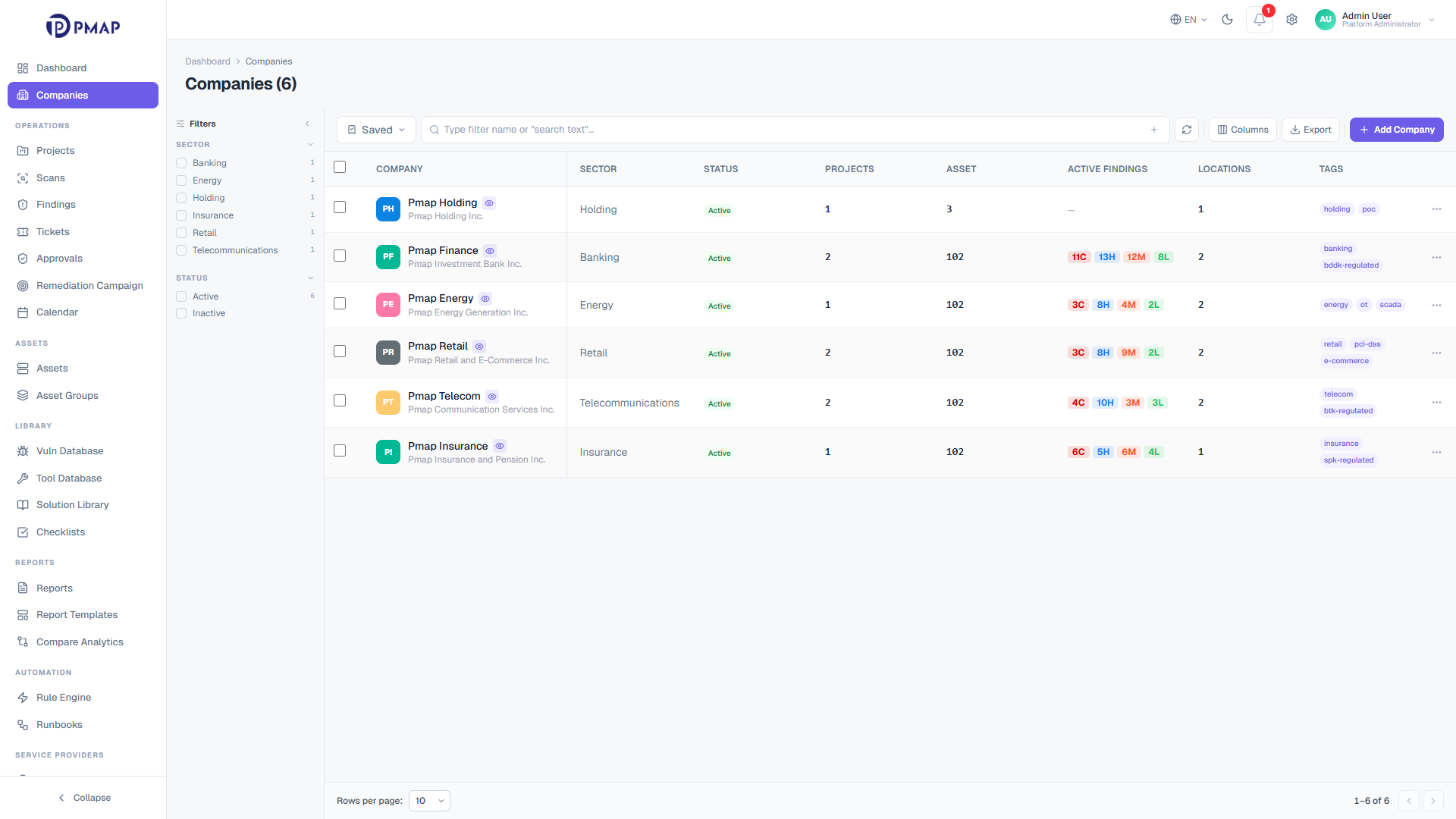Open the Saved filters dropdown
This screenshot has width=1456, height=819.
pos(376,130)
